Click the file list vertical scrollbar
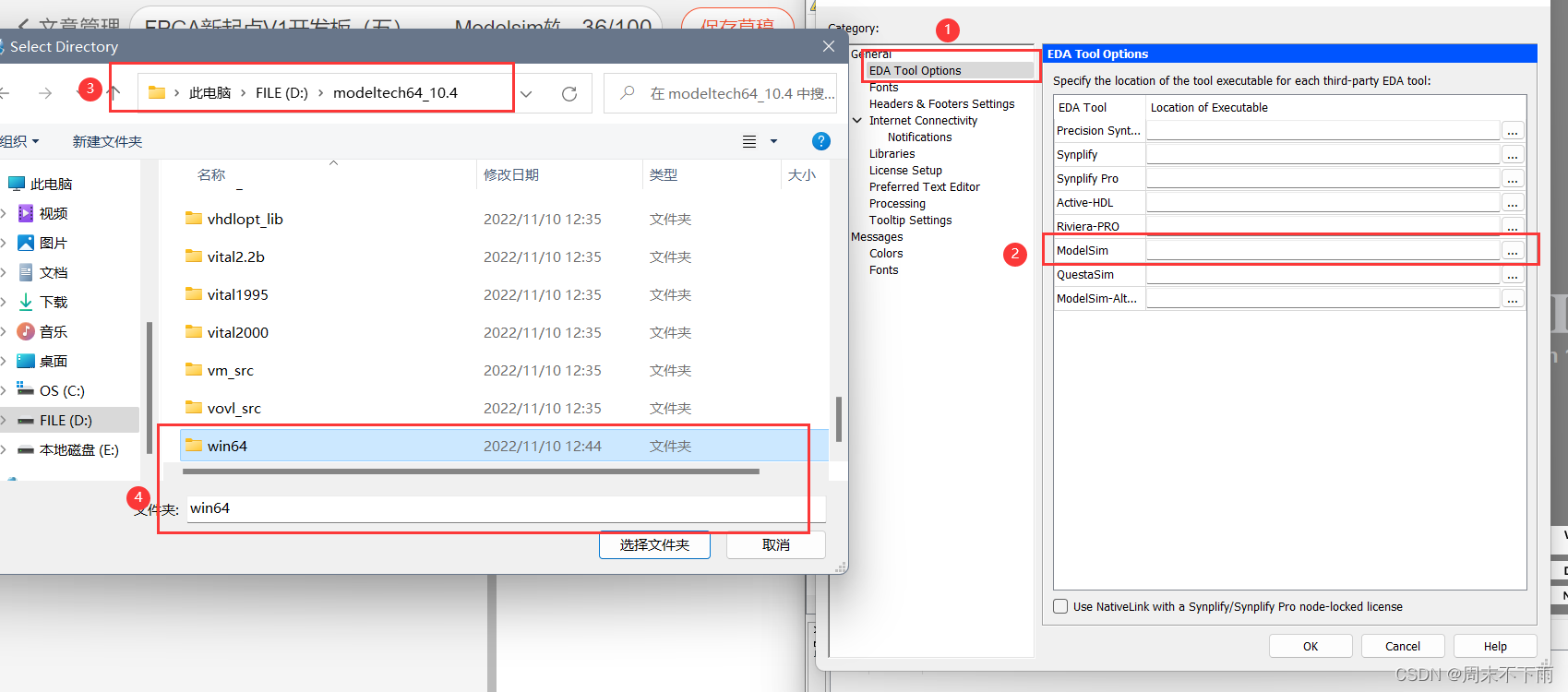1568x692 pixels. coord(839,419)
